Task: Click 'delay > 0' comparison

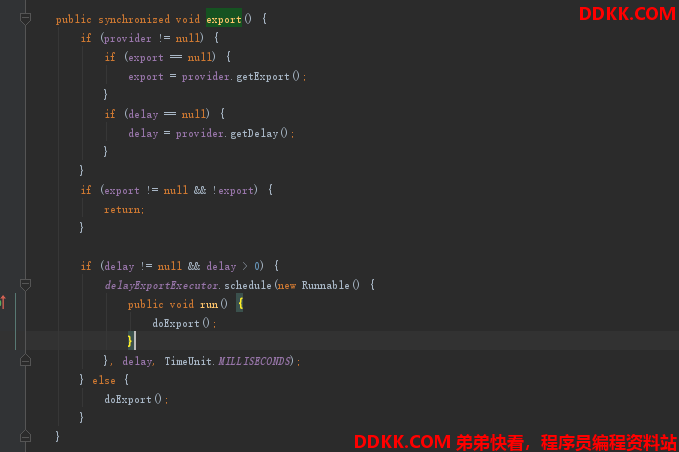Action: click(233, 266)
